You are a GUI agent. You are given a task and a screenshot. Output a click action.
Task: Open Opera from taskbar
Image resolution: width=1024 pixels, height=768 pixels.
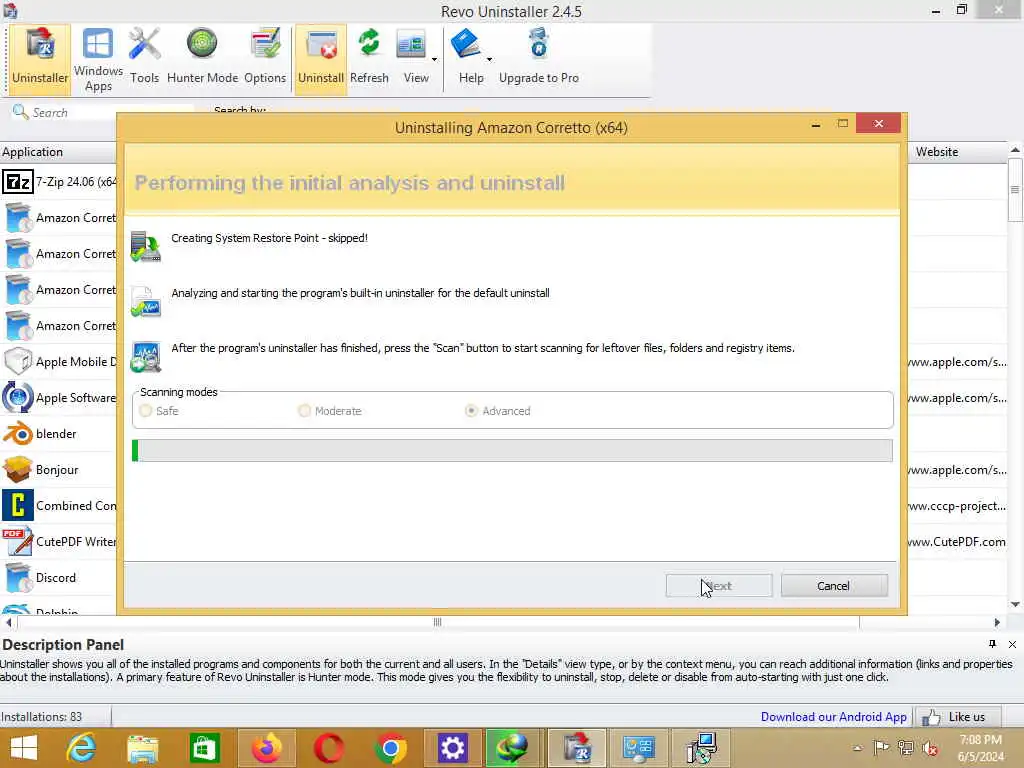point(328,748)
